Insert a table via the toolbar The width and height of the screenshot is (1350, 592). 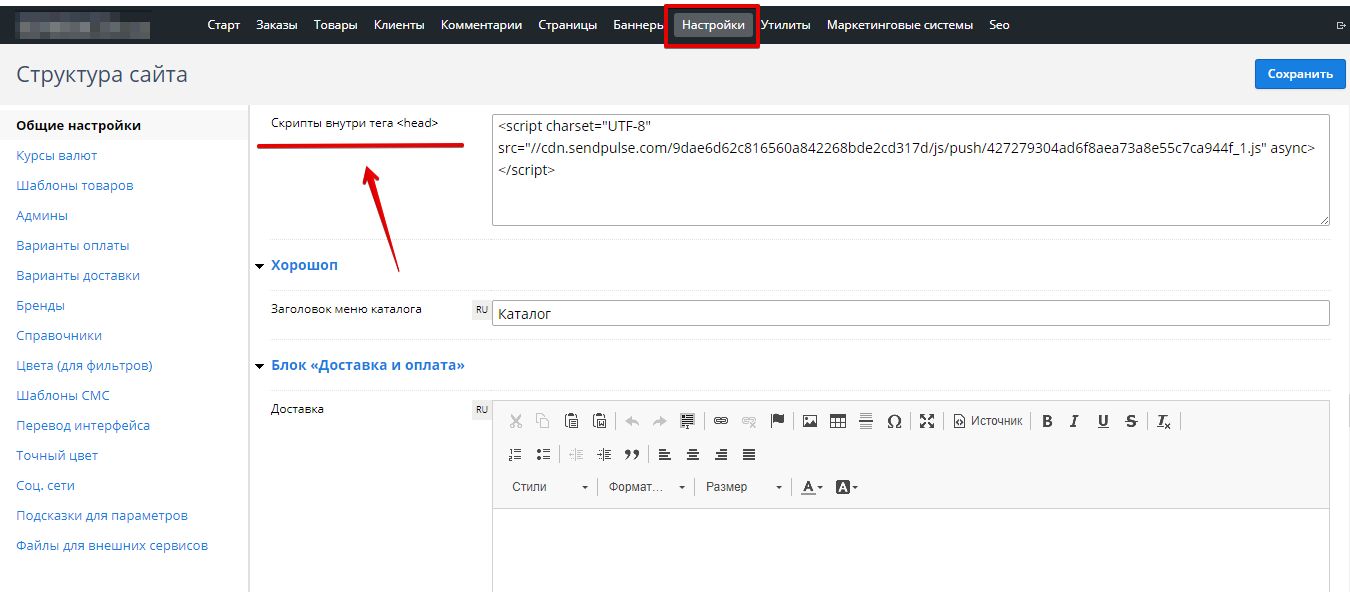tap(838, 421)
